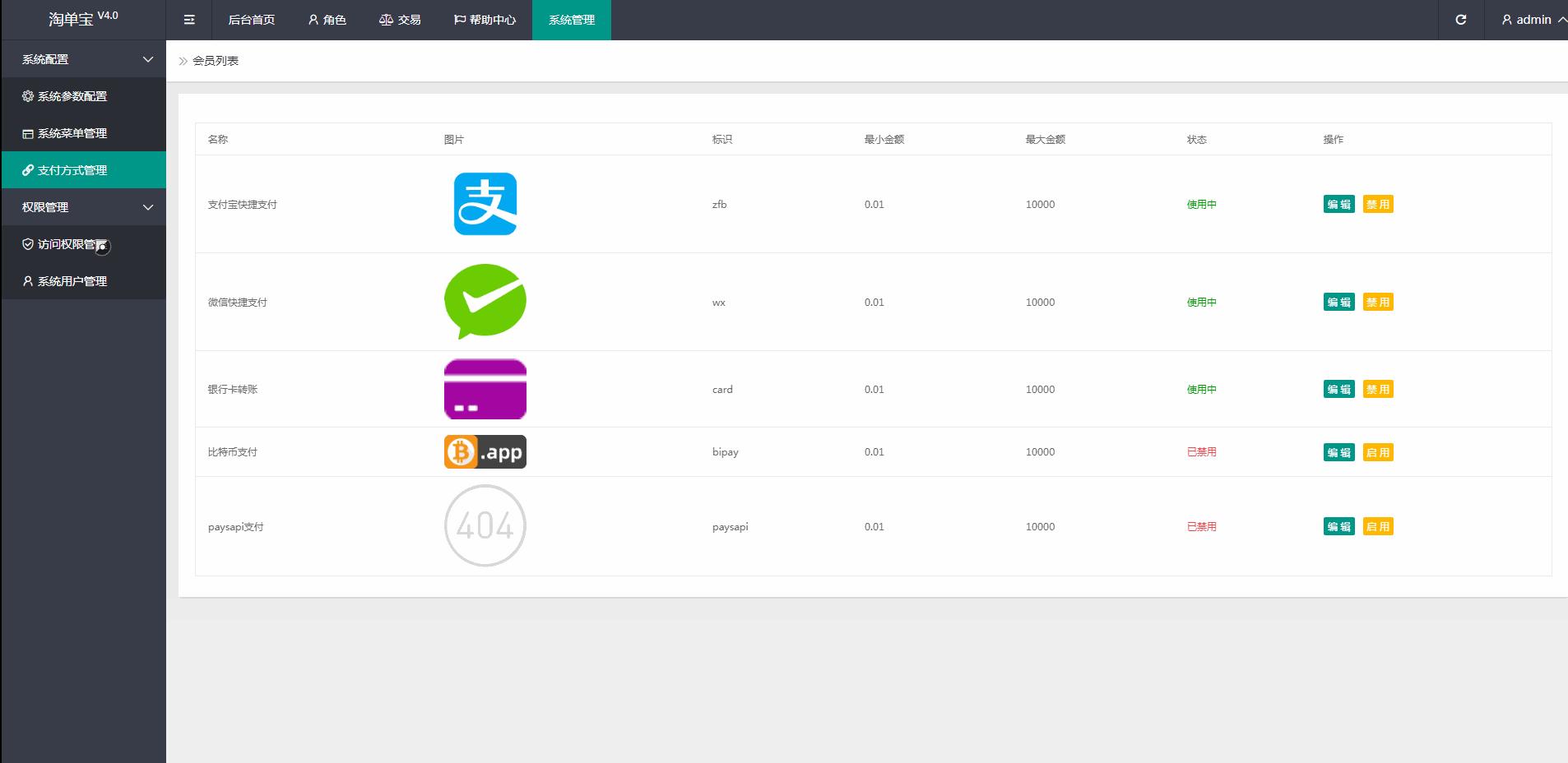
Task: Click the 404 placeholder image
Action: point(485,525)
